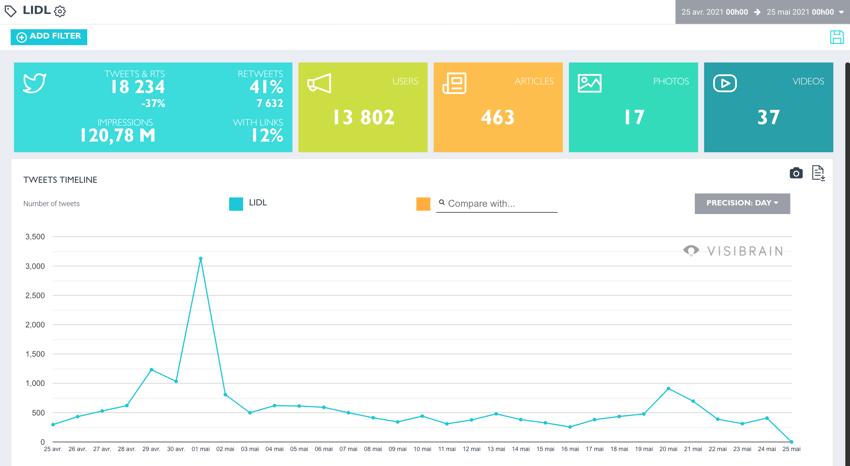Screen dimensions: 850x466
Task: Click the 3,500 y-axis label
Action: [35, 237]
